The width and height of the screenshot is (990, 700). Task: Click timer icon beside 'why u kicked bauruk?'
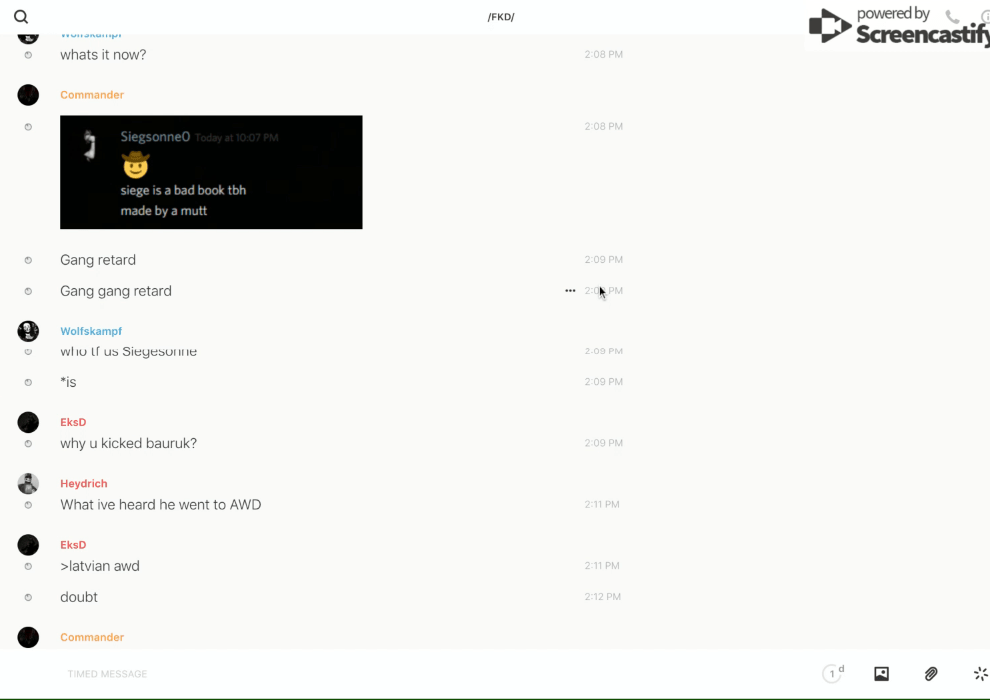click(28, 444)
